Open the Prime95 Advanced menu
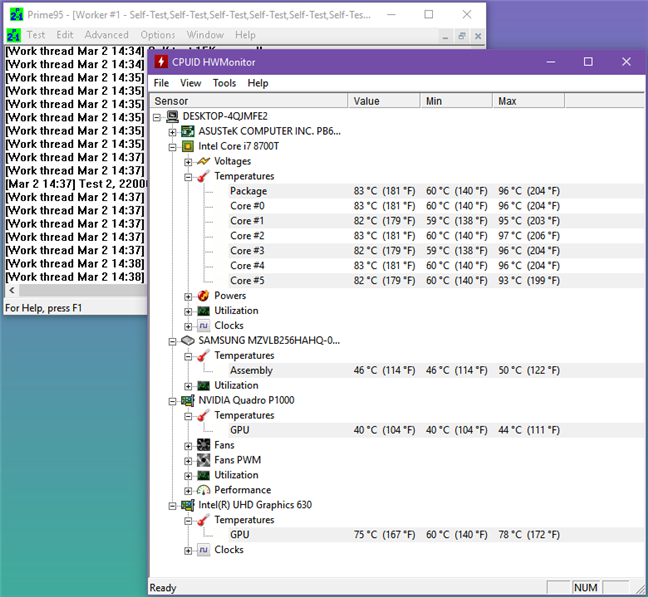The image size is (648, 597). pos(107,35)
